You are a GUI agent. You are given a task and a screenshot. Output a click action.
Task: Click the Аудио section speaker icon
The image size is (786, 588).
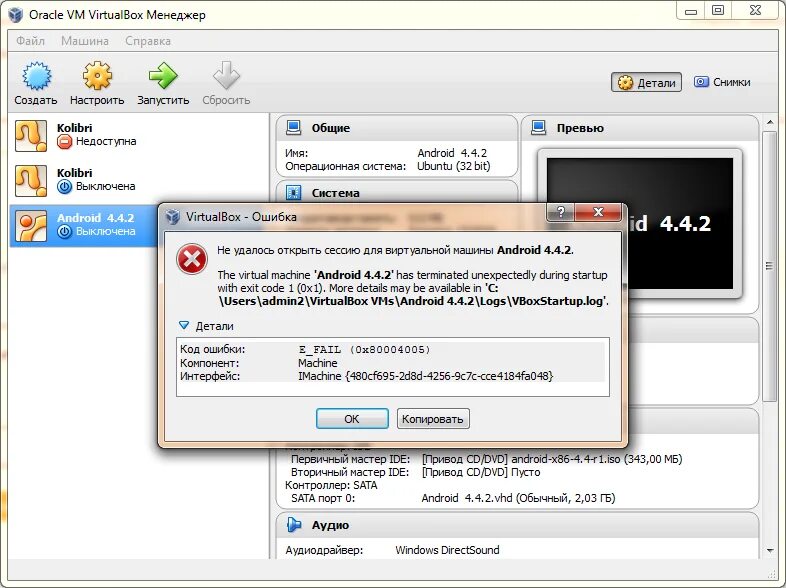[294, 525]
